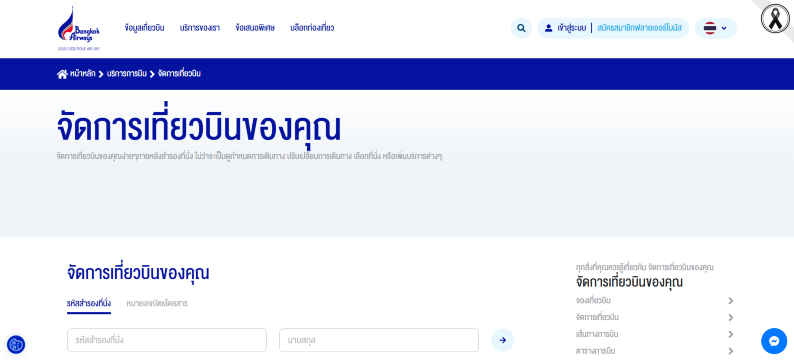Open ตารางการบิน sidebar link

tap(596, 351)
